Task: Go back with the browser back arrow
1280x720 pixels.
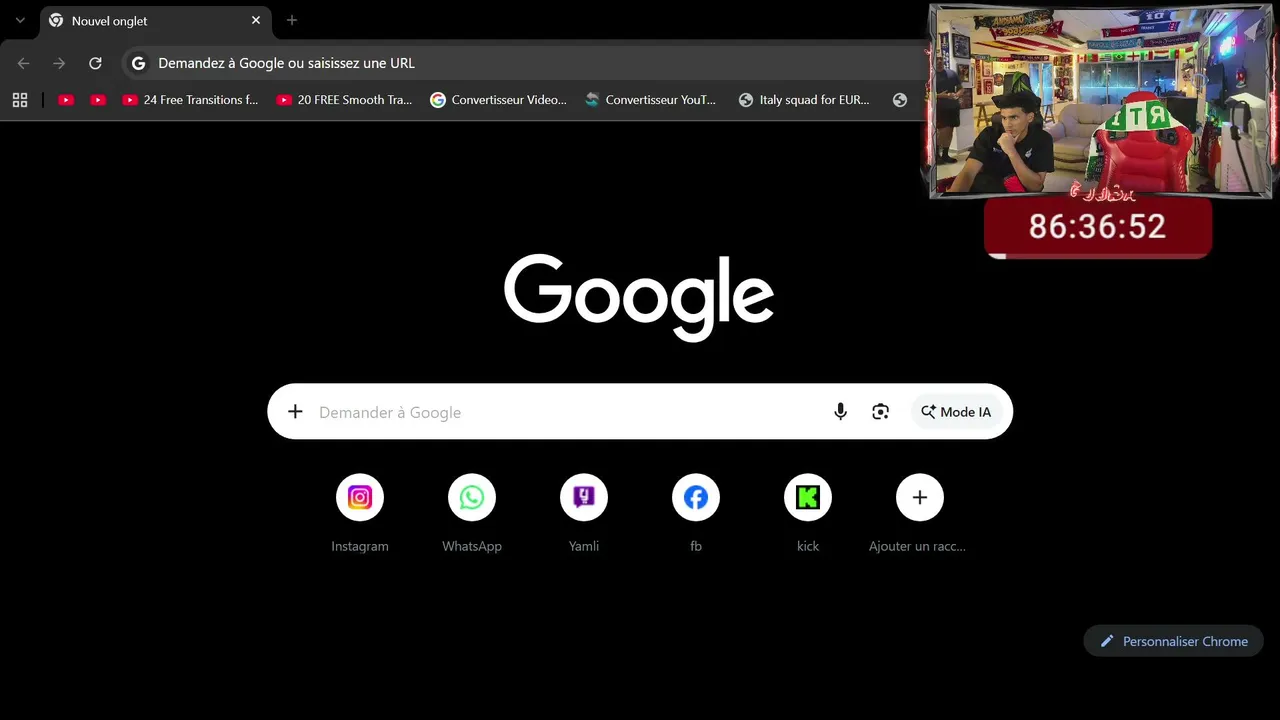Action: (x=24, y=63)
